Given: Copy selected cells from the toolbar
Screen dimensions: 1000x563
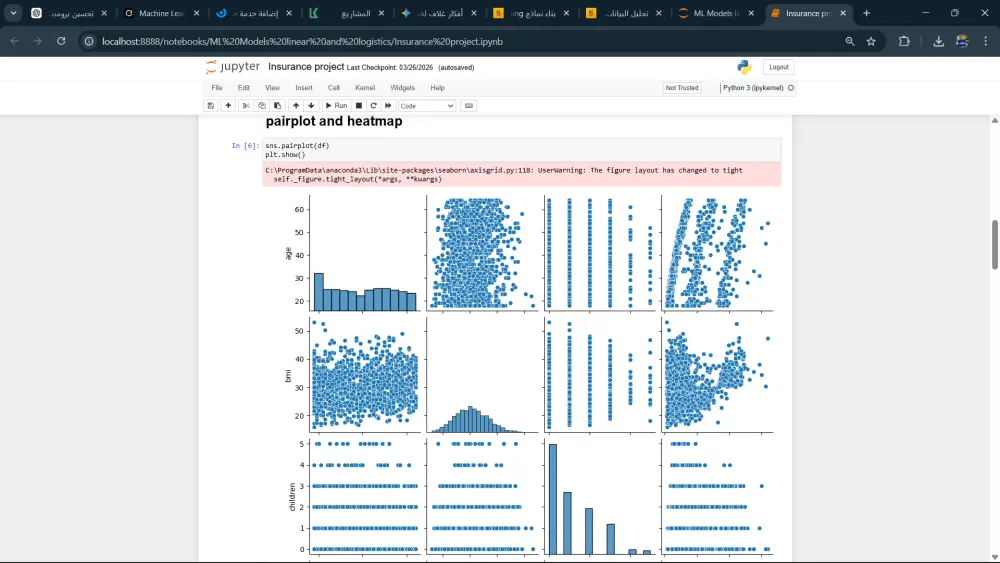Looking at the screenshot, I should point(261,106).
